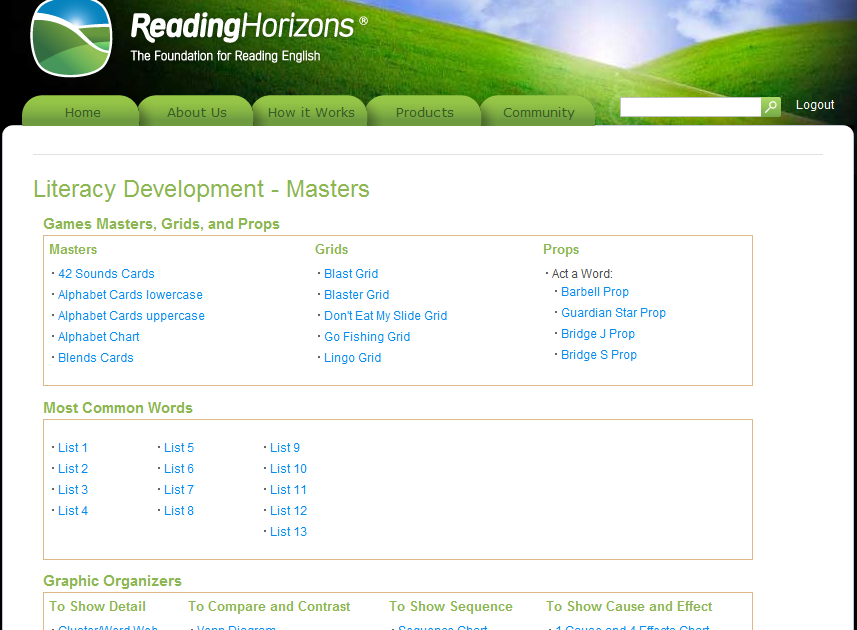Open the Lingo Grid
The image size is (857, 630).
coord(352,357)
